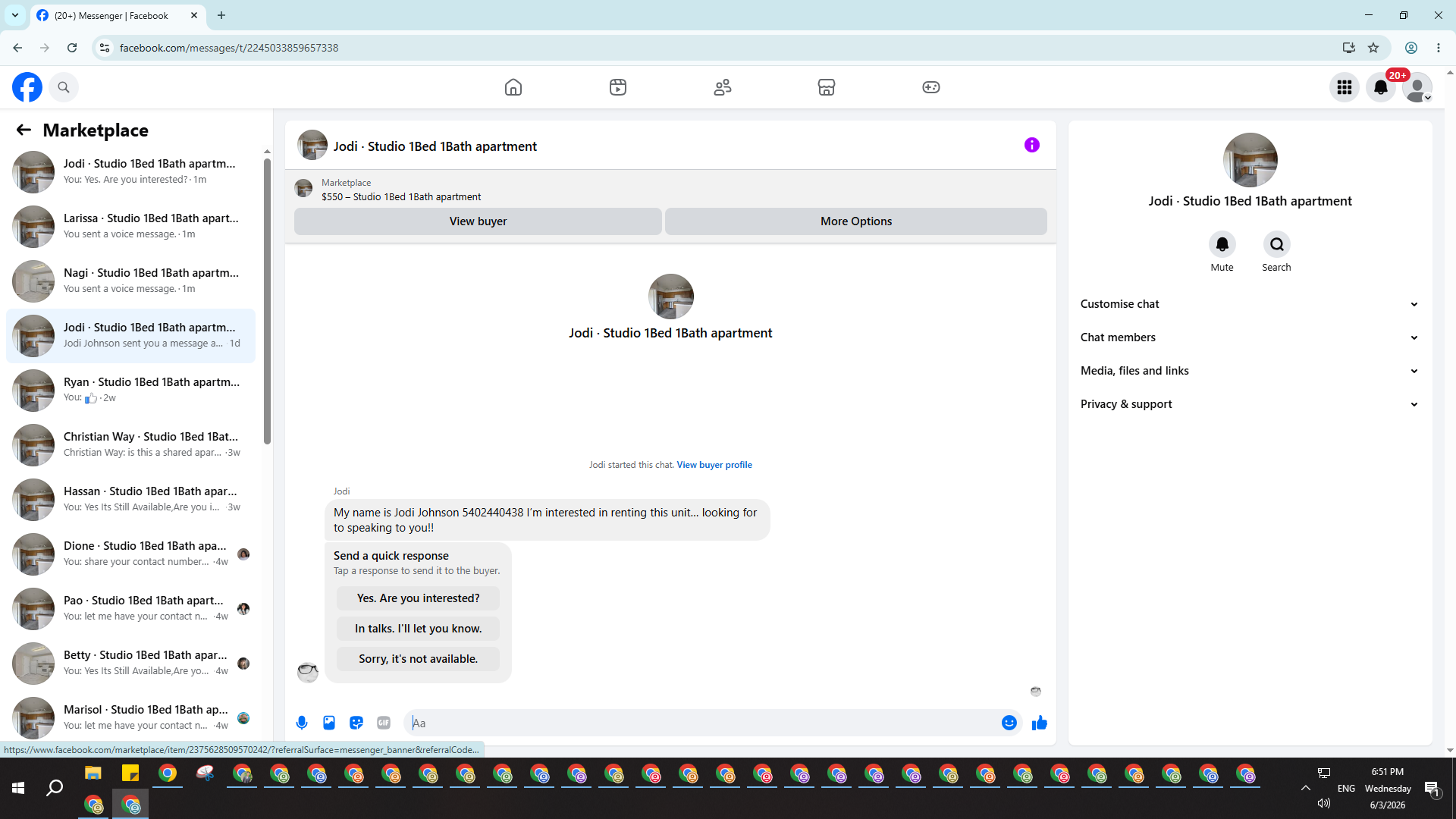Send quick reply 'In talks. I'll let you know.'

419,629
